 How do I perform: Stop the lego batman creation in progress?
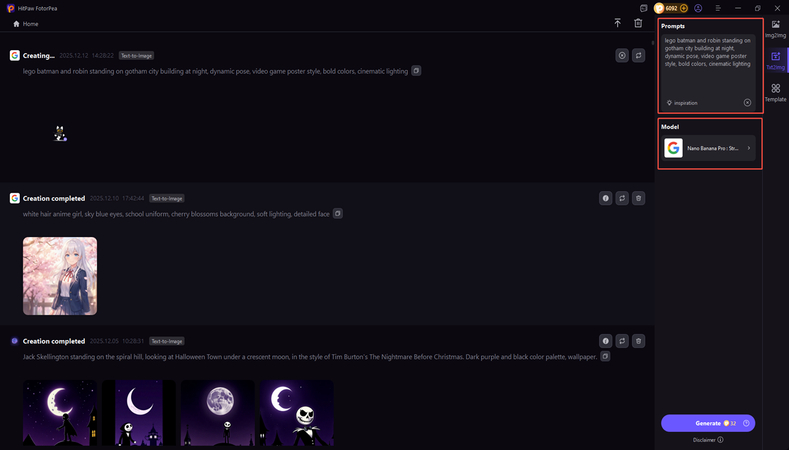[x=621, y=56]
